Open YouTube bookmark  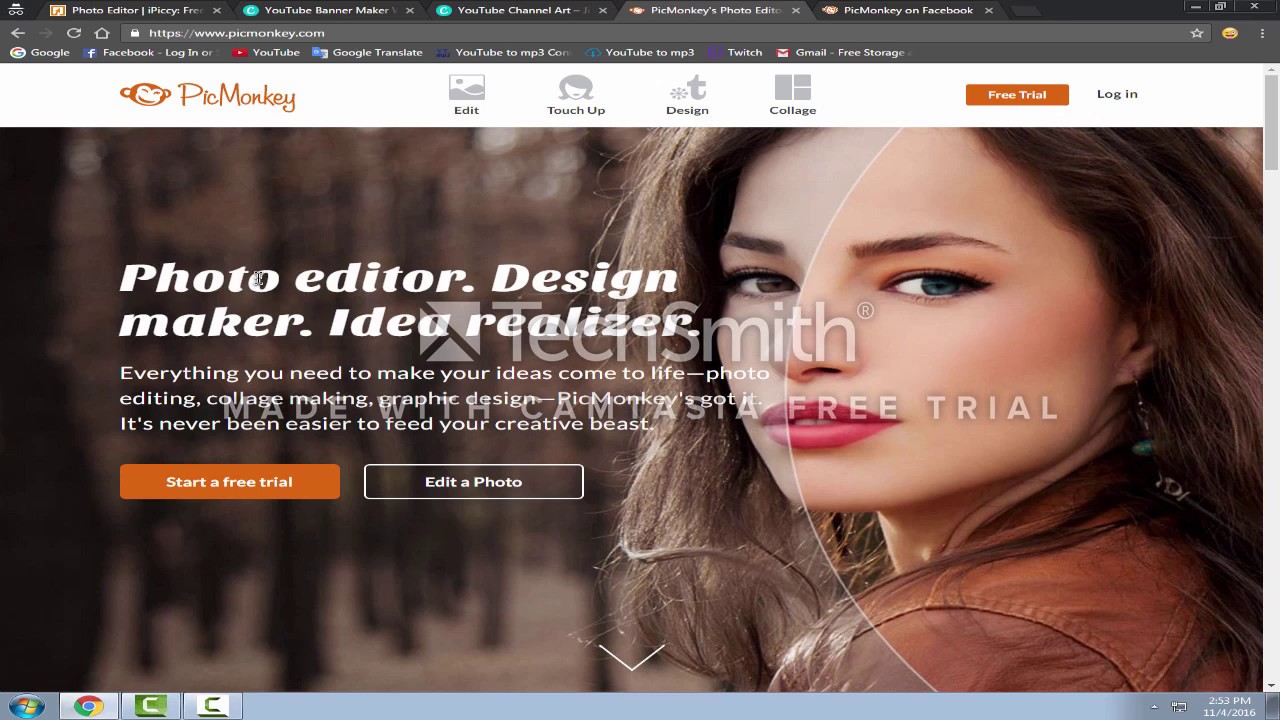(266, 52)
